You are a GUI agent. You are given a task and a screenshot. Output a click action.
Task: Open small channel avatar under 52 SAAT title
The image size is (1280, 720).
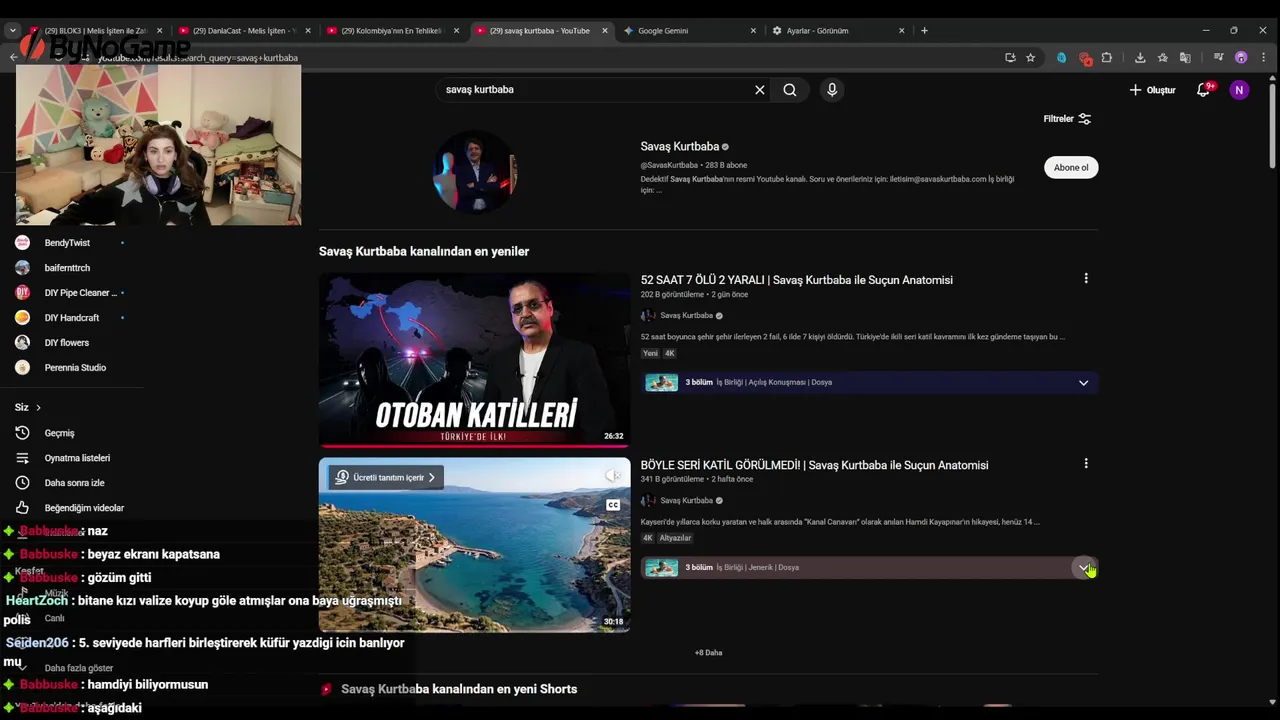648,316
